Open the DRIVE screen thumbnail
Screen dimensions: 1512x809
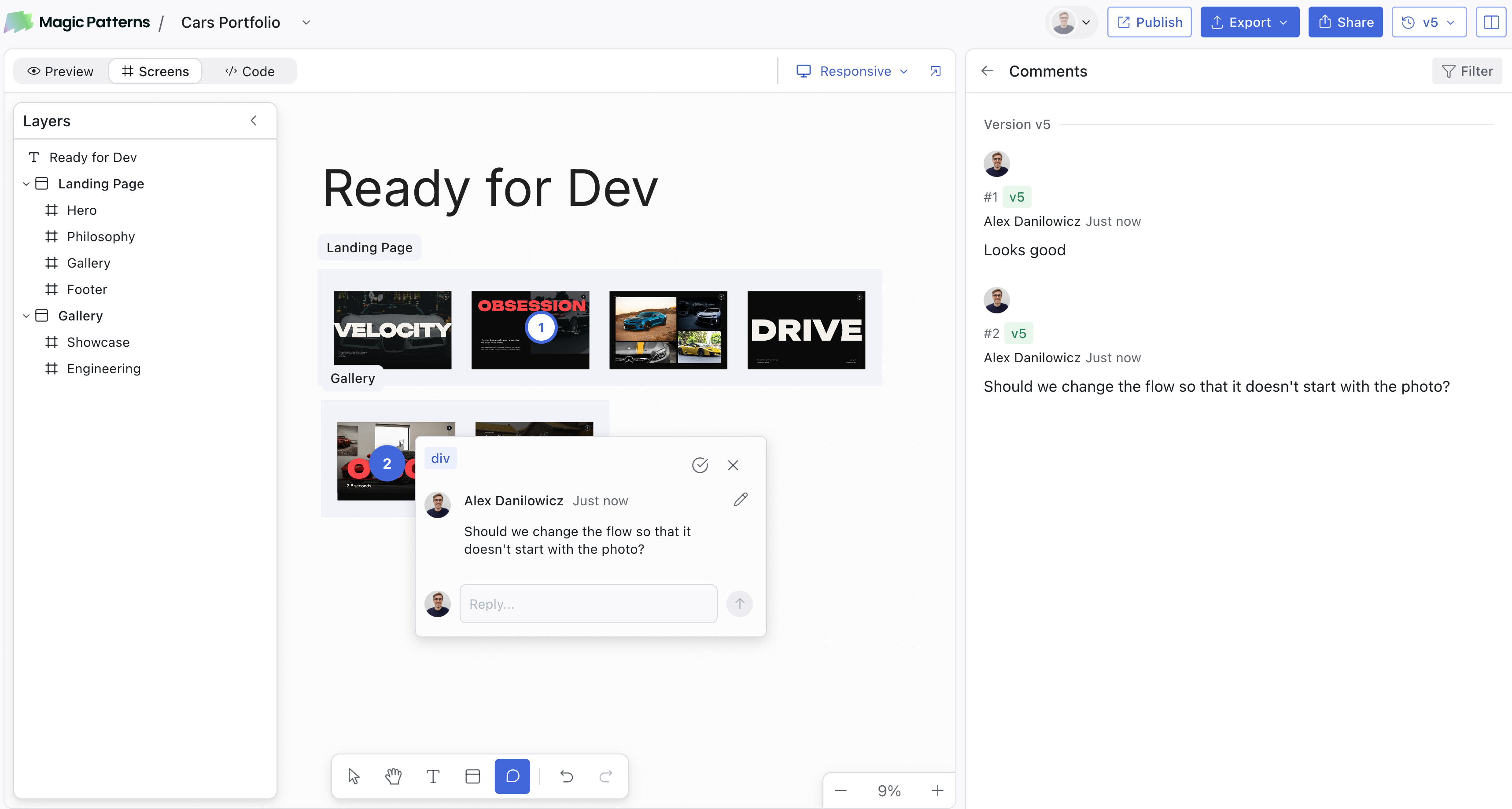806,330
